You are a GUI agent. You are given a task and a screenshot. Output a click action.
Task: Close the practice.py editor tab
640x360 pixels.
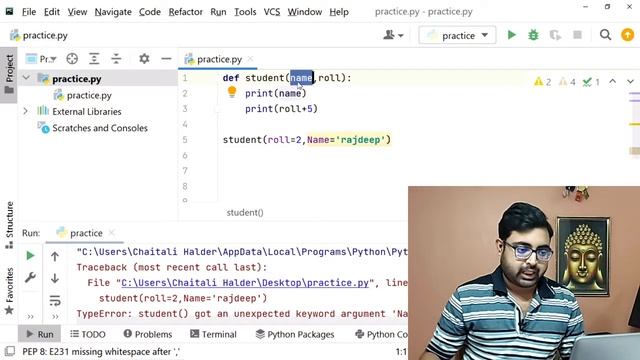250,59
